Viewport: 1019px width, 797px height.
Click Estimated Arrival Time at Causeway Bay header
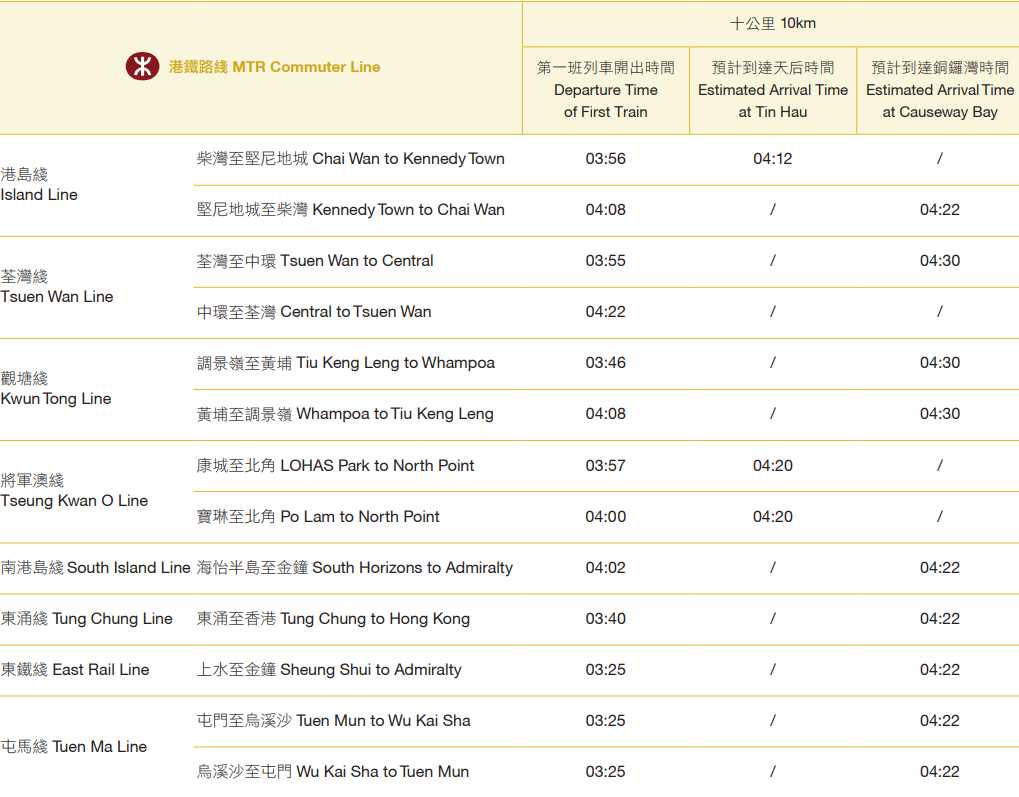(939, 90)
